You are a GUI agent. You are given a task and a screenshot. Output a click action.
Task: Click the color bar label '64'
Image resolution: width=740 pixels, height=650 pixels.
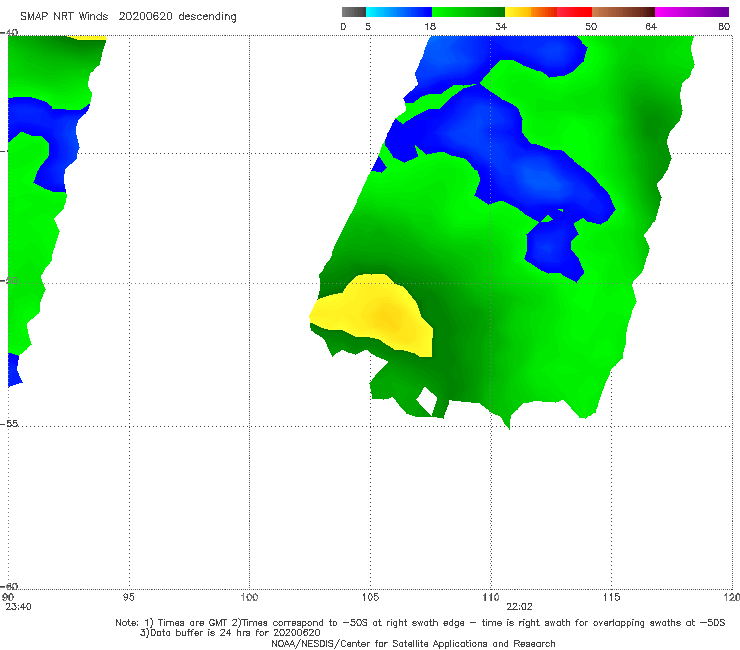pos(651,26)
